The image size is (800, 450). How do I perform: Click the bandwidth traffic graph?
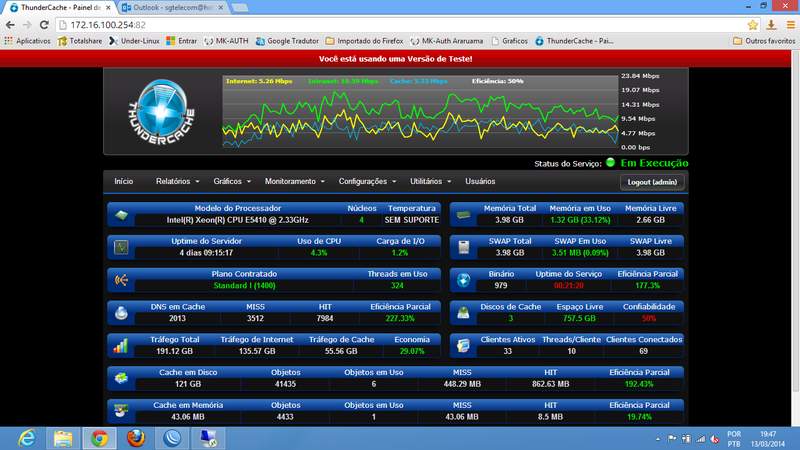tap(420, 111)
